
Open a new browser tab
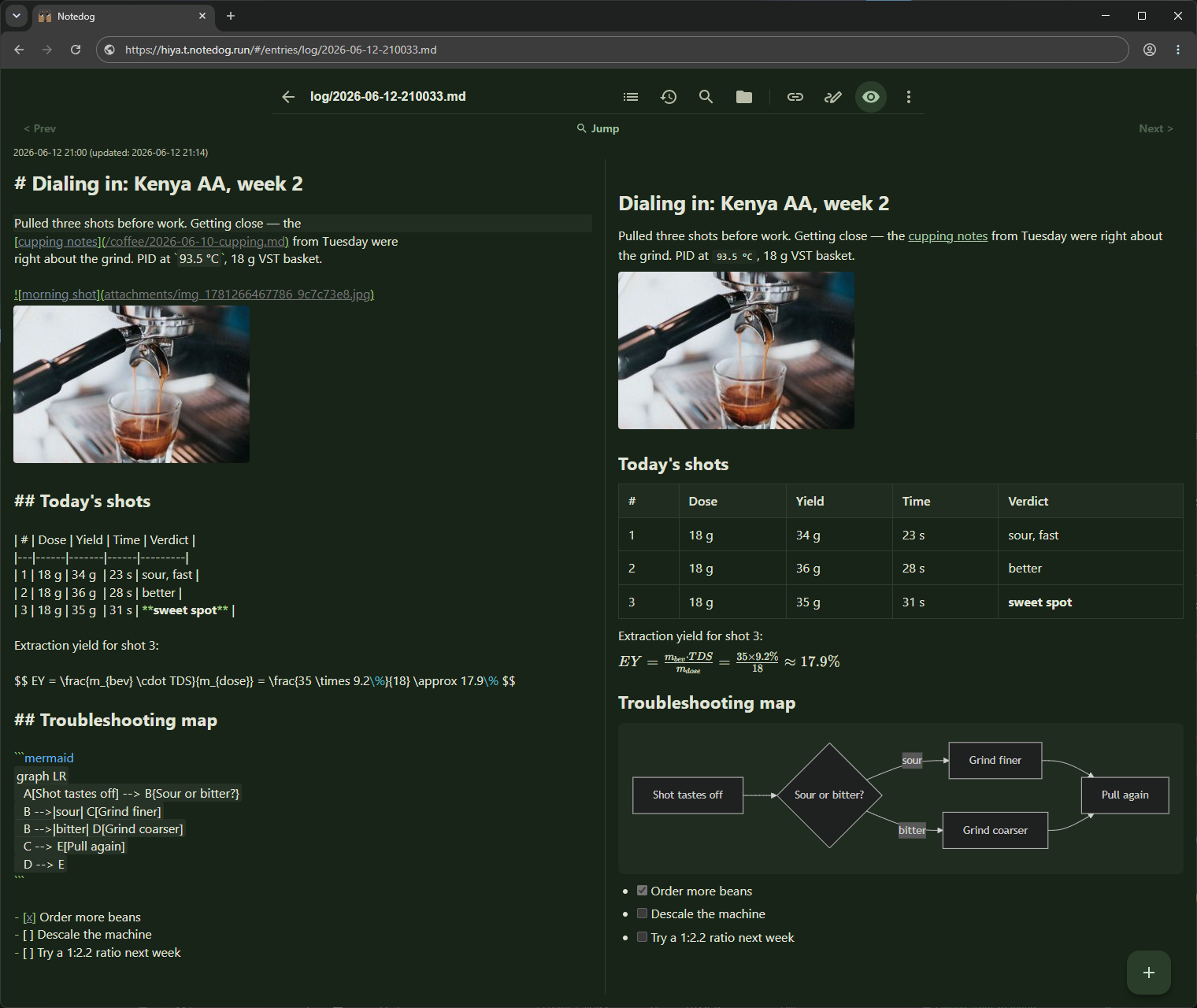click(231, 16)
